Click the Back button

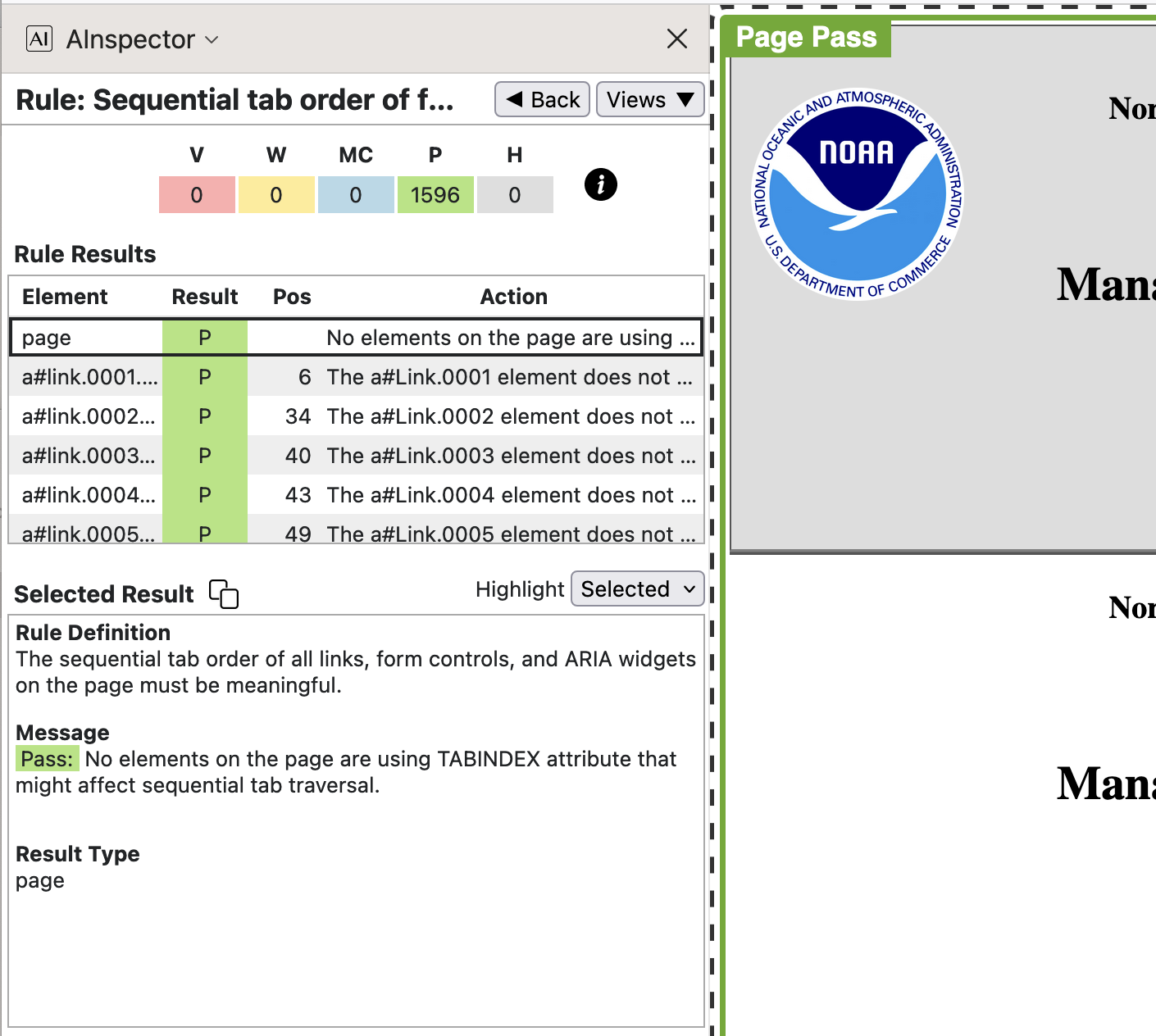(542, 99)
